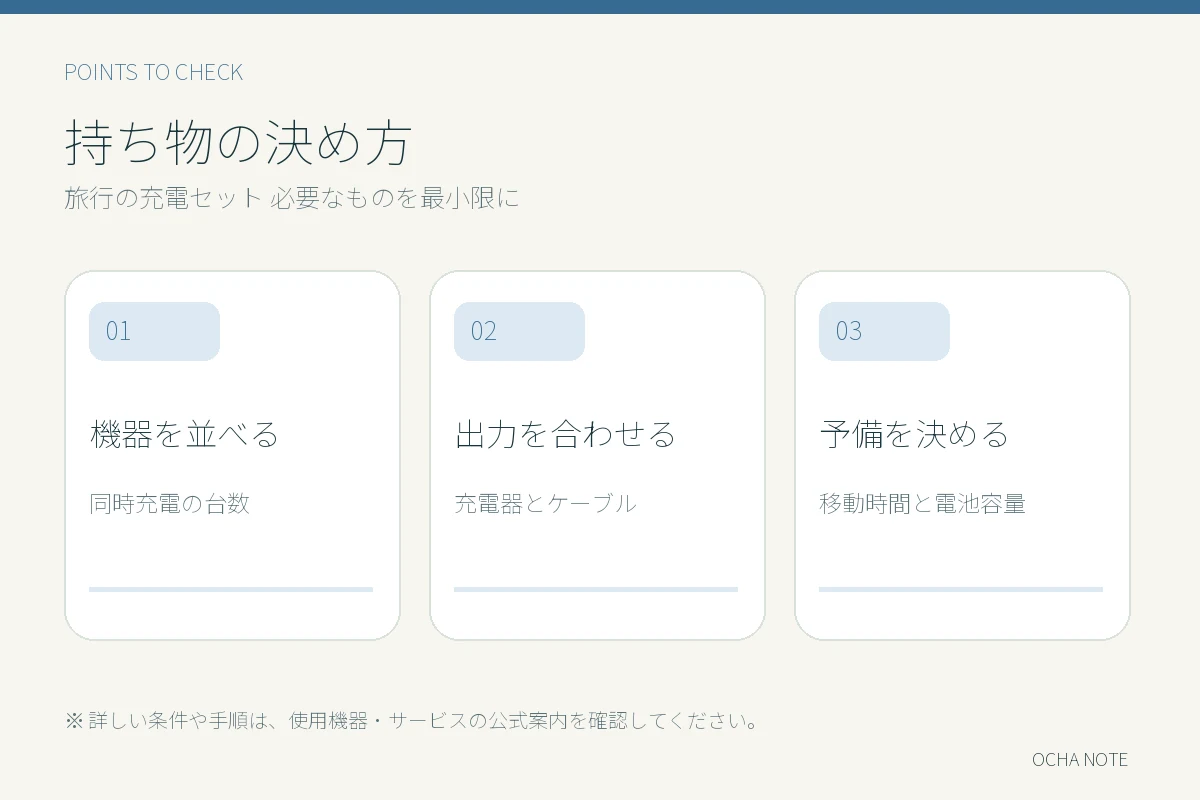Click the text 移動時間と電池容量
Image resolution: width=1200 pixels, height=800 pixels.
(x=923, y=503)
